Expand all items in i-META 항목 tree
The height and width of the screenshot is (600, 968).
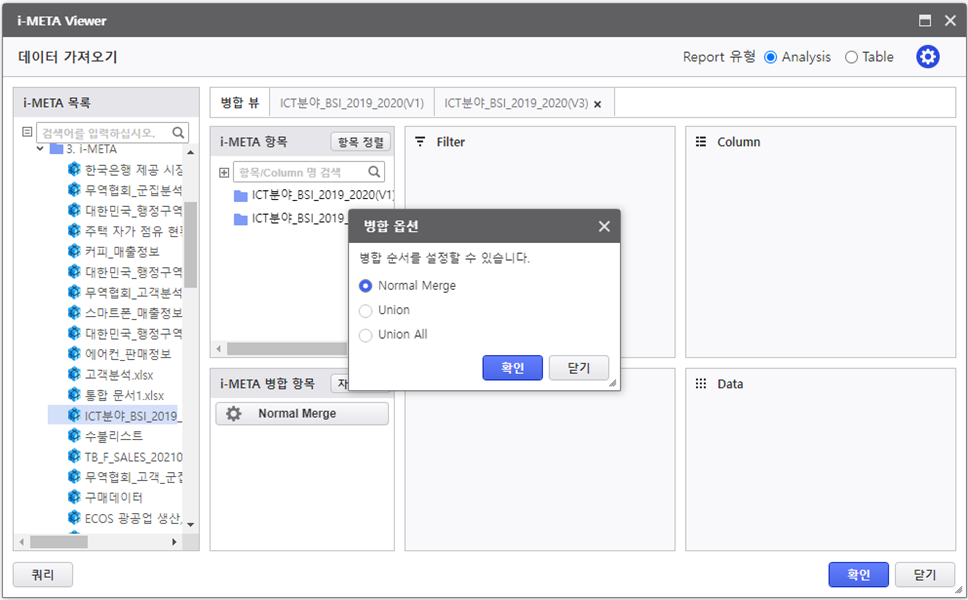point(223,172)
